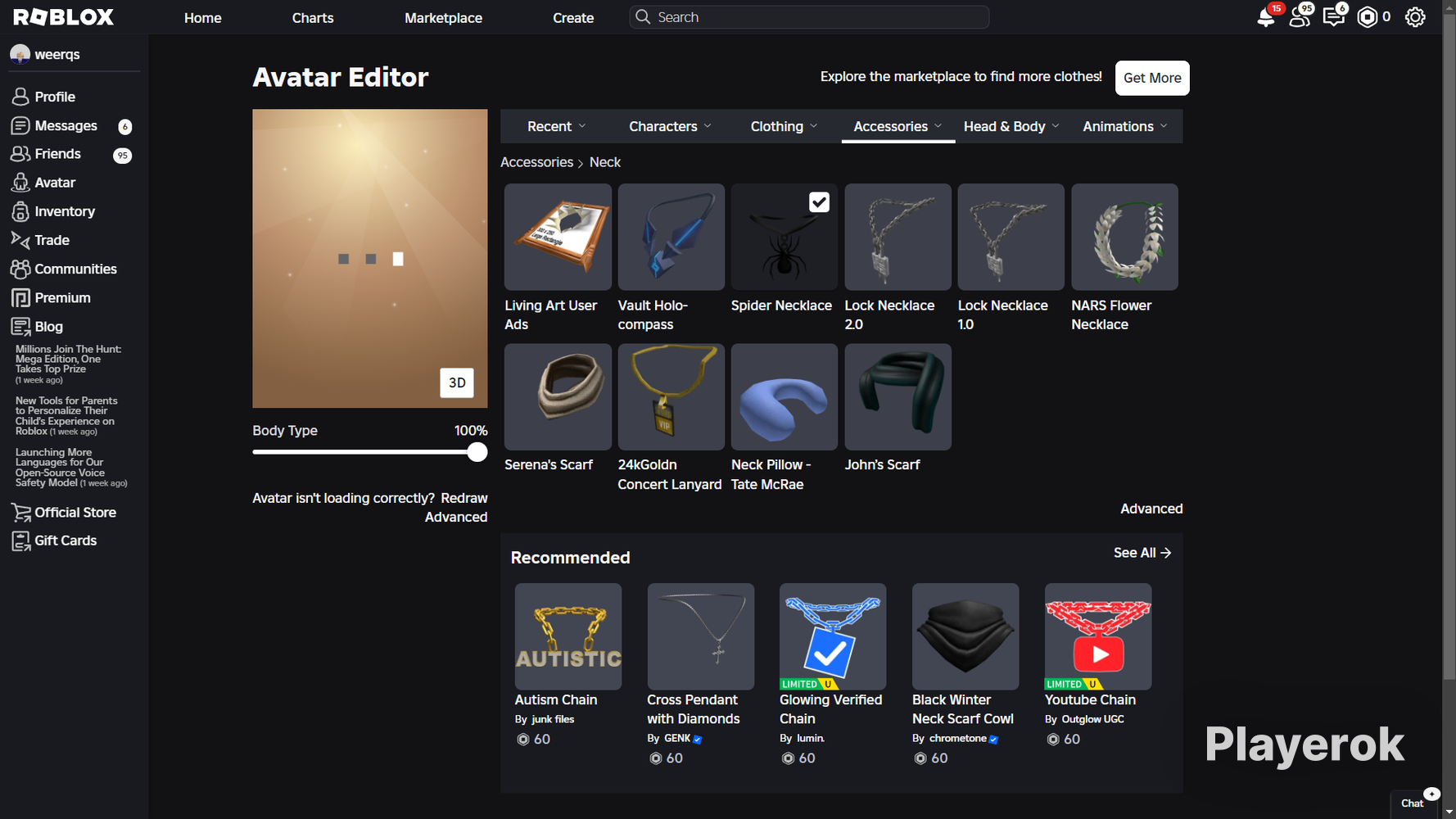Open the Youtube Chain item
The width and height of the screenshot is (1456, 819).
tap(1098, 636)
